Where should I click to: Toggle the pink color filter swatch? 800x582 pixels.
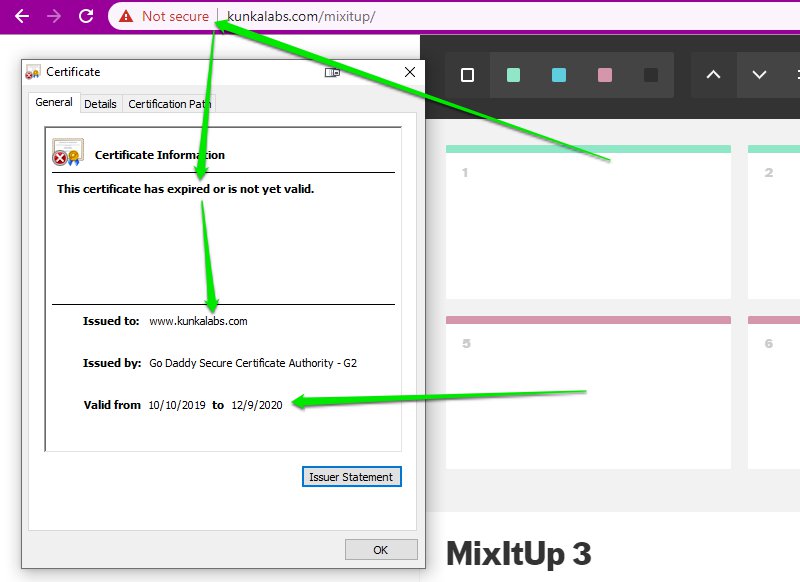(605, 75)
